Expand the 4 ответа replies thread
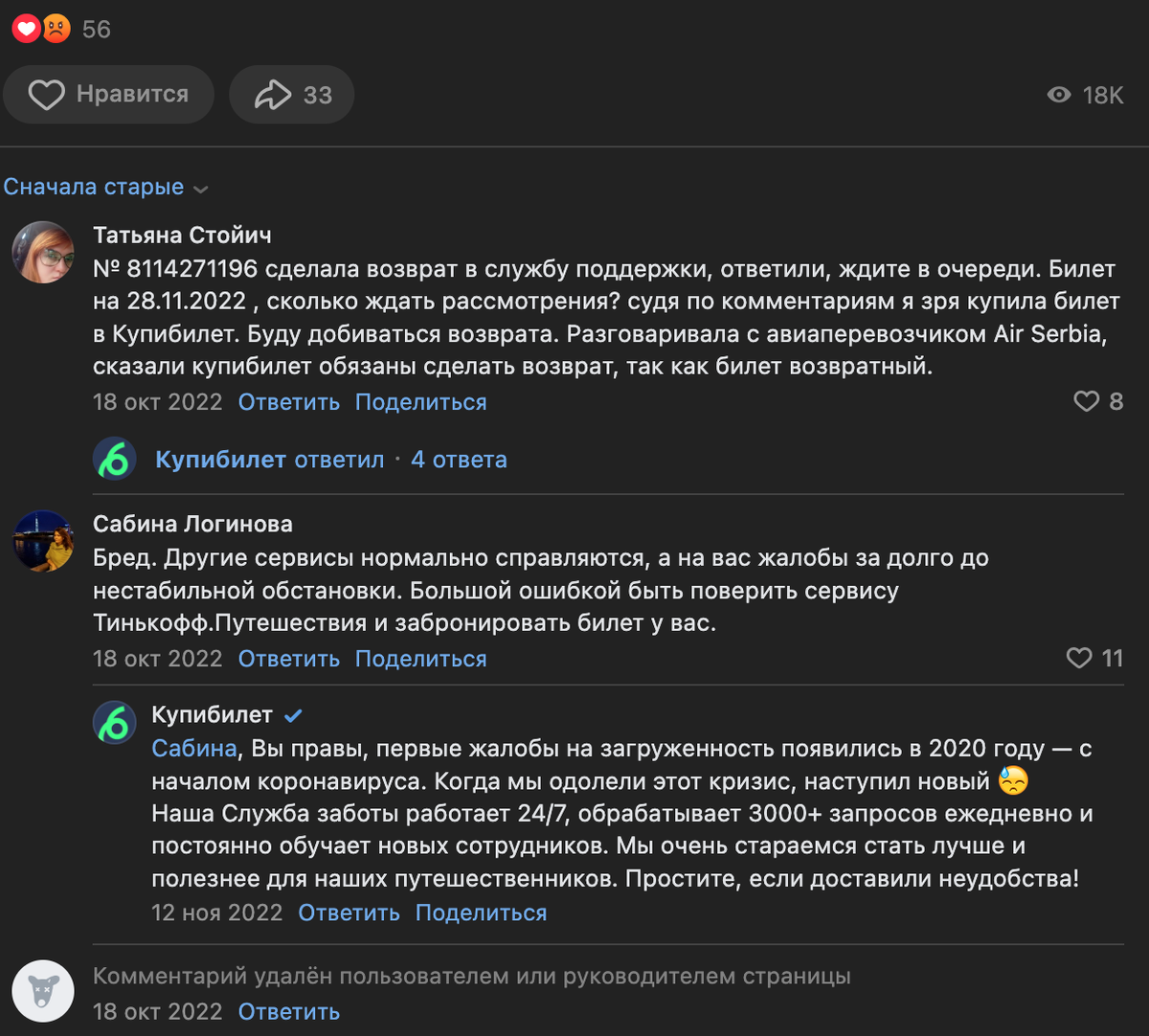This screenshot has height=1036, width=1149. [458, 460]
